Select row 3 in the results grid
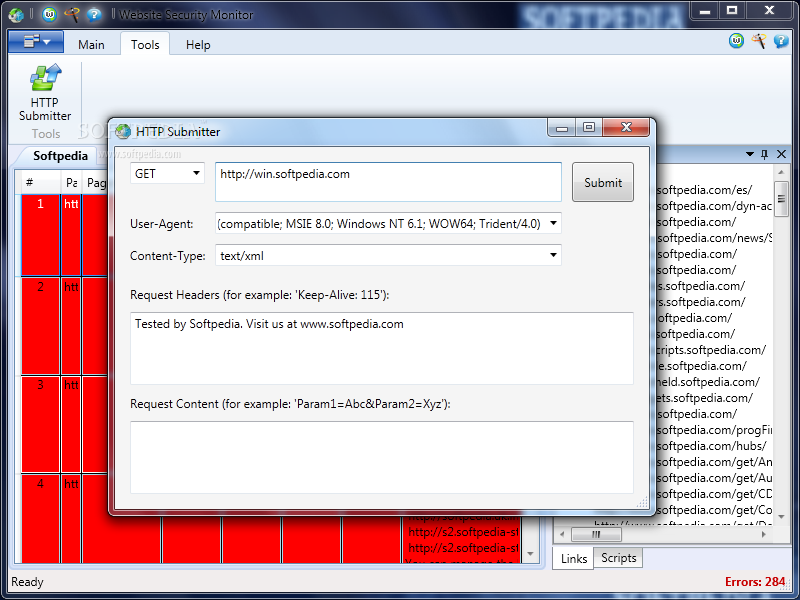Viewport: 800px width, 600px height. pyautogui.click(x=40, y=424)
